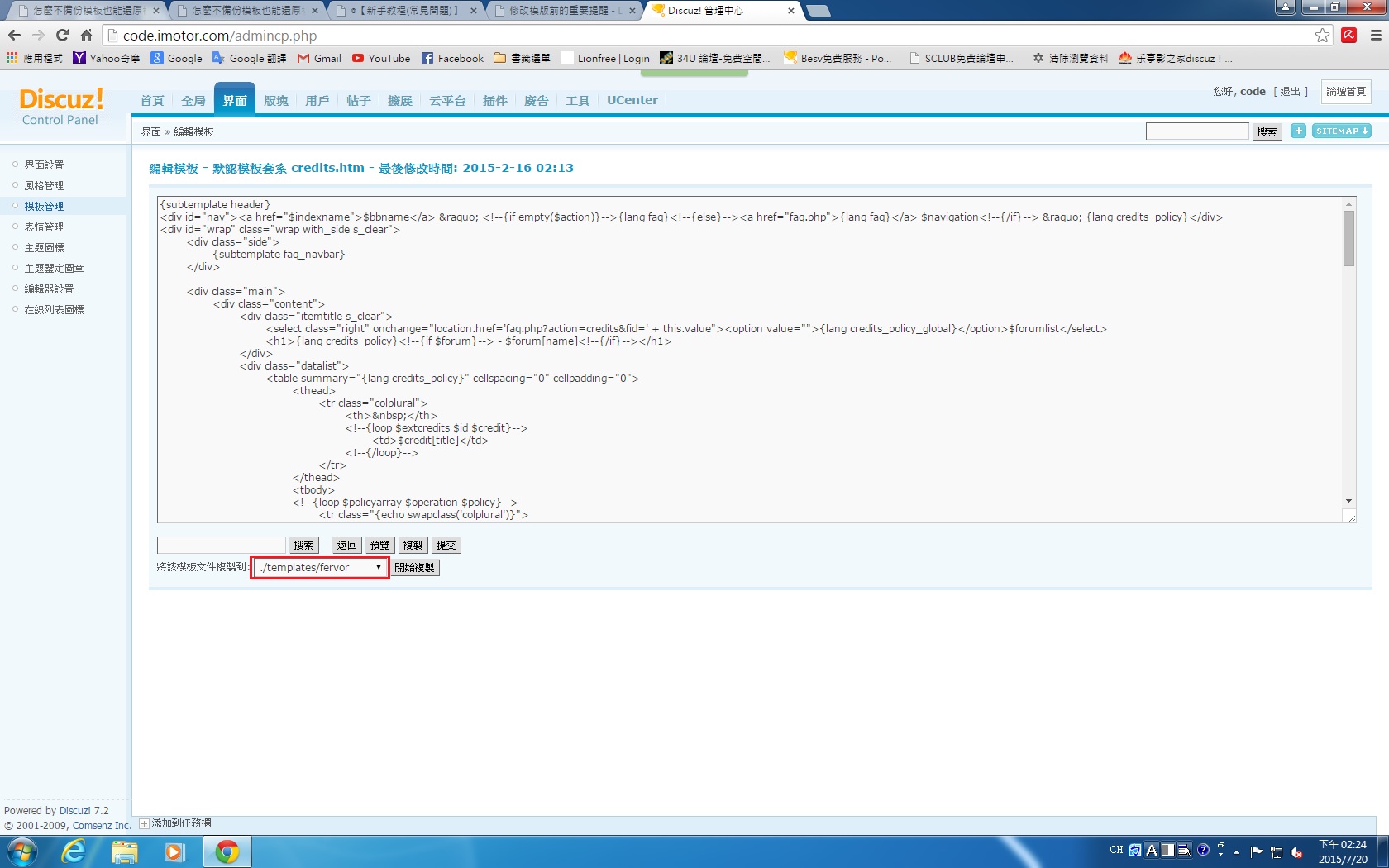Click the red extension icon beside the star

(x=1349, y=35)
